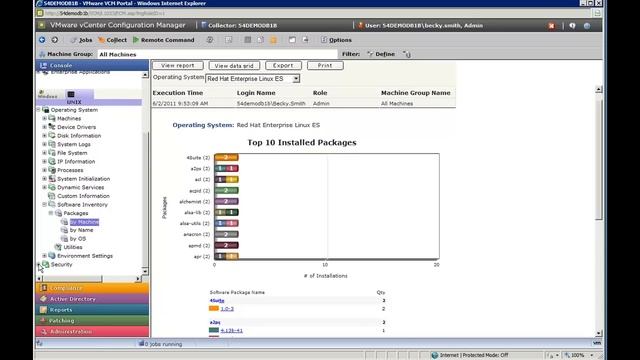
Task: Click the View report button
Action: click(178, 65)
